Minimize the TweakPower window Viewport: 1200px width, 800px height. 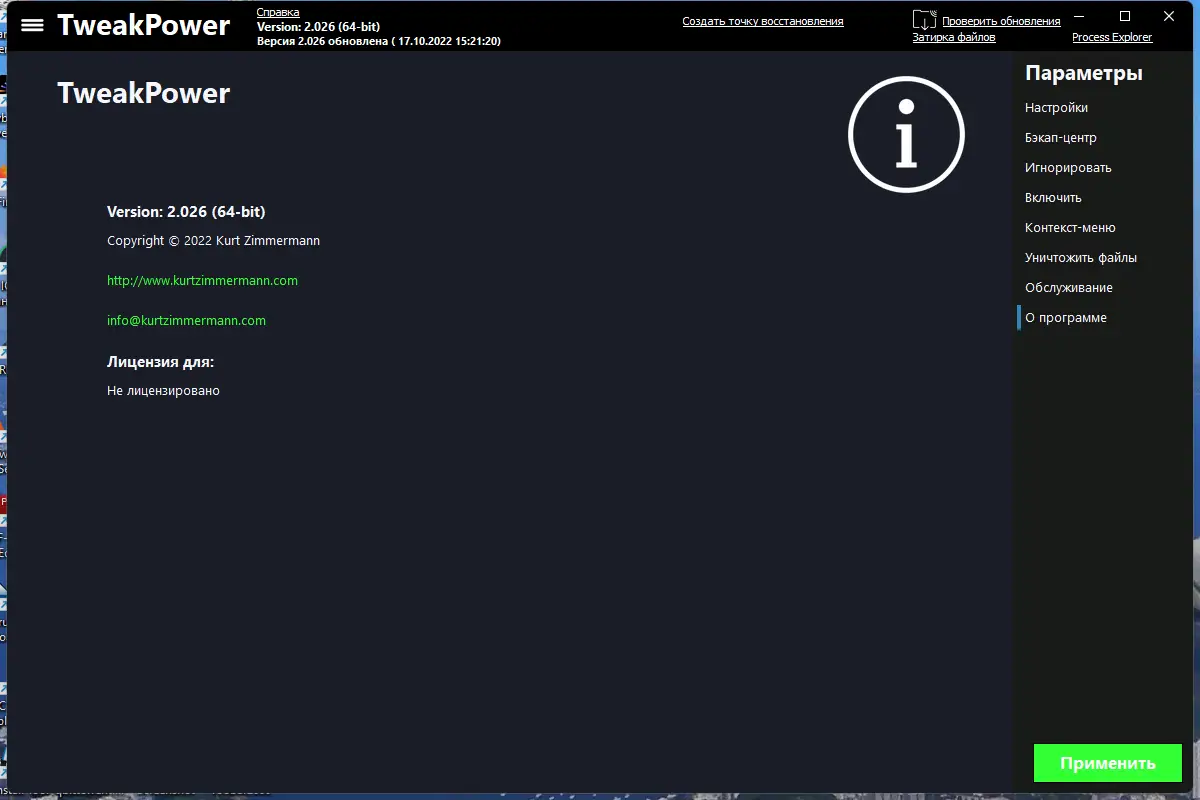tap(1080, 16)
